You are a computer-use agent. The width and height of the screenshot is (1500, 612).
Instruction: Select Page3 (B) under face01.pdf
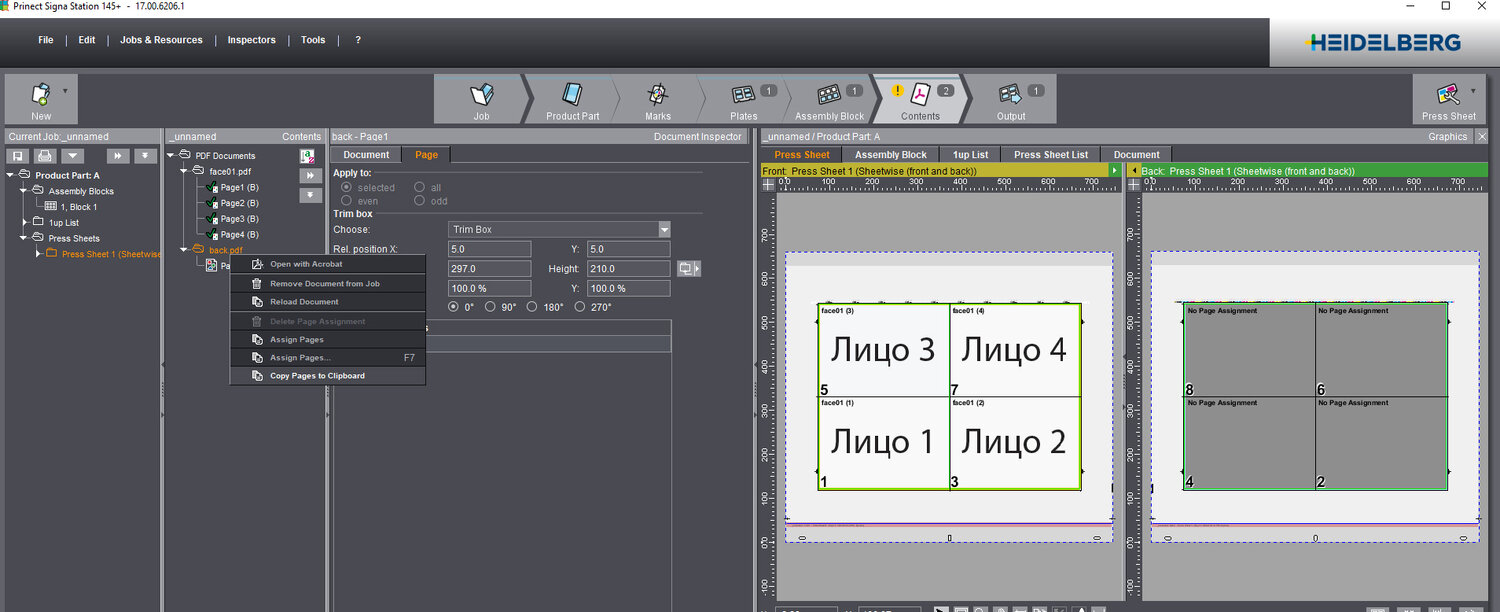point(239,219)
